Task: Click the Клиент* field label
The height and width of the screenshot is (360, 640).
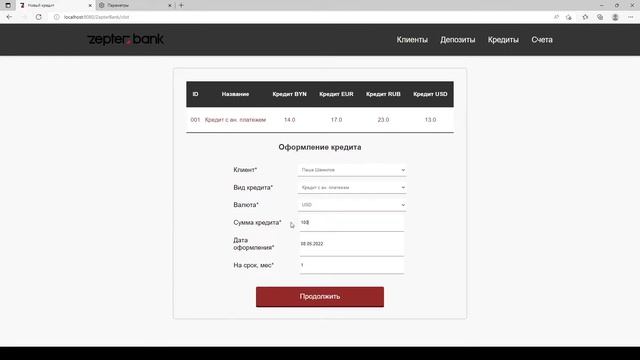Action: tap(245, 170)
